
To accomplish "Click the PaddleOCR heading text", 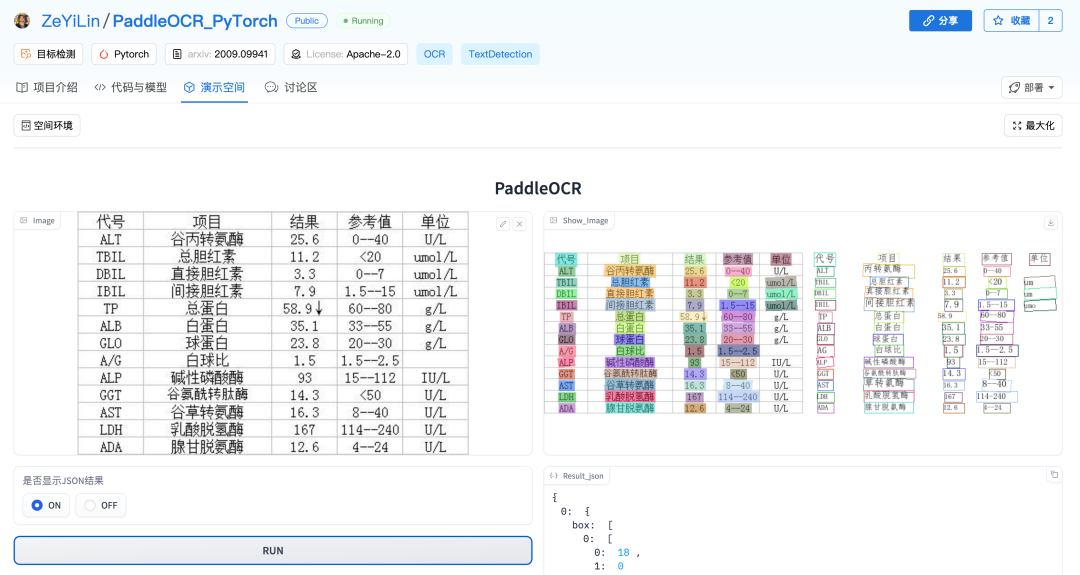I will [538, 188].
